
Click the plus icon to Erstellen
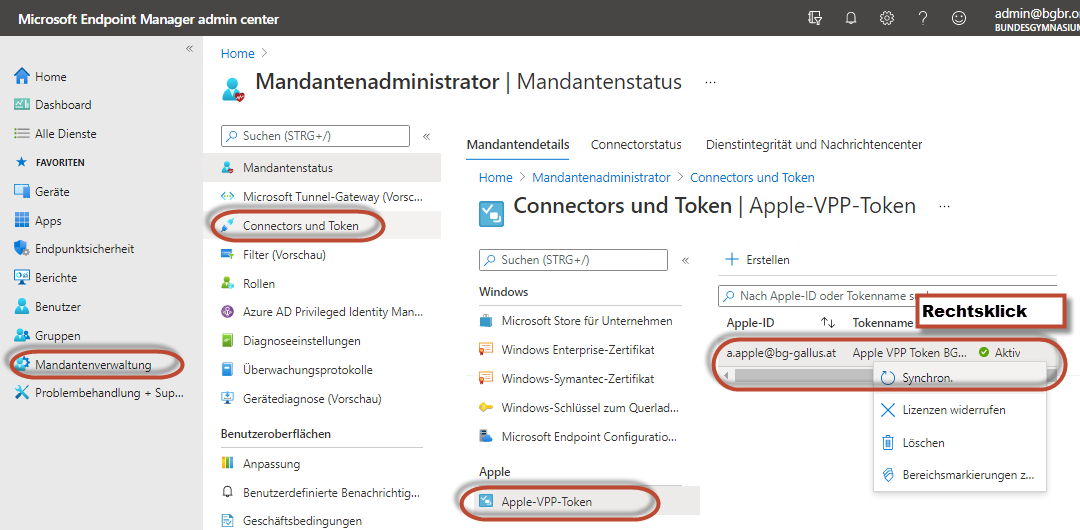[x=731, y=259]
